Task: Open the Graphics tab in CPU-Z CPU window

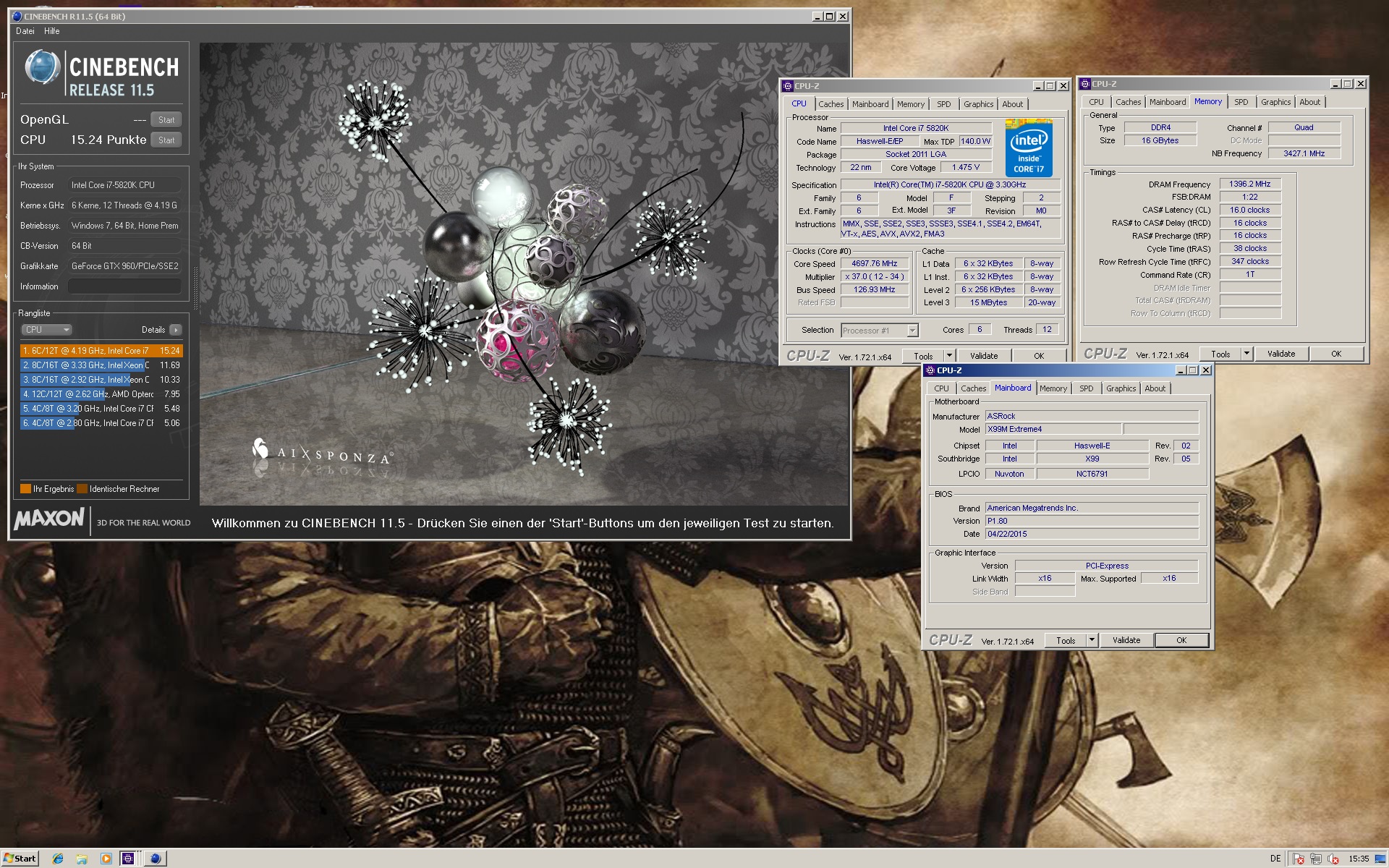Action: point(978,104)
